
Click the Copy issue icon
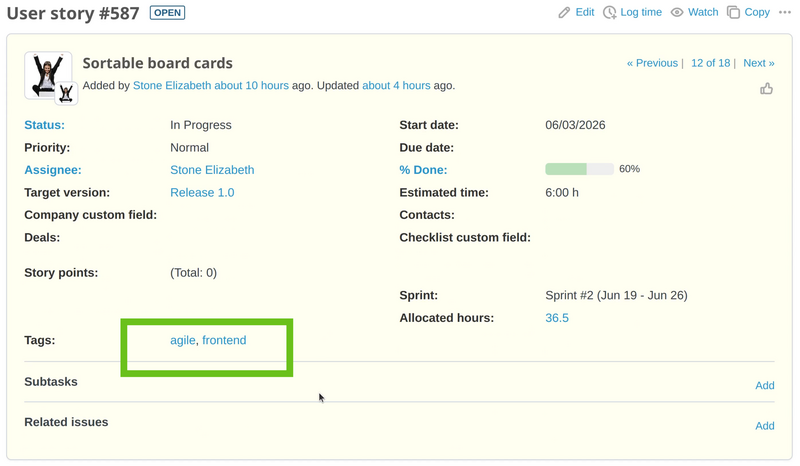[x=733, y=12]
